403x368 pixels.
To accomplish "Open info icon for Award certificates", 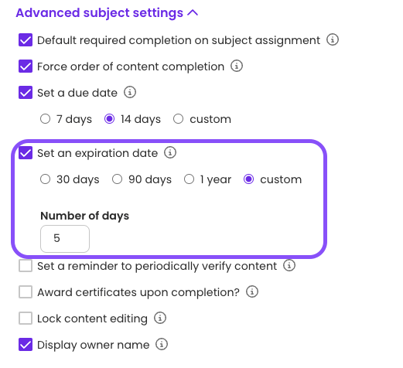I will tap(252, 292).
